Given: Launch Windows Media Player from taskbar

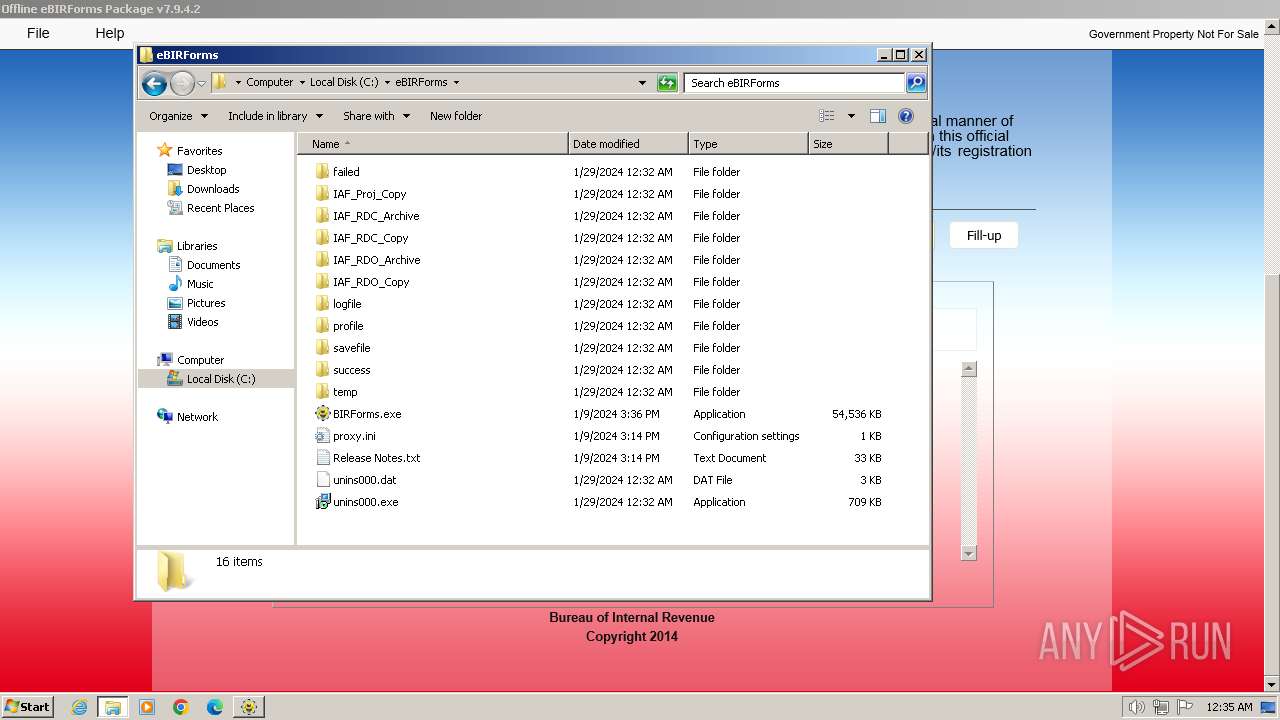Looking at the screenshot, I should [147, 707].
